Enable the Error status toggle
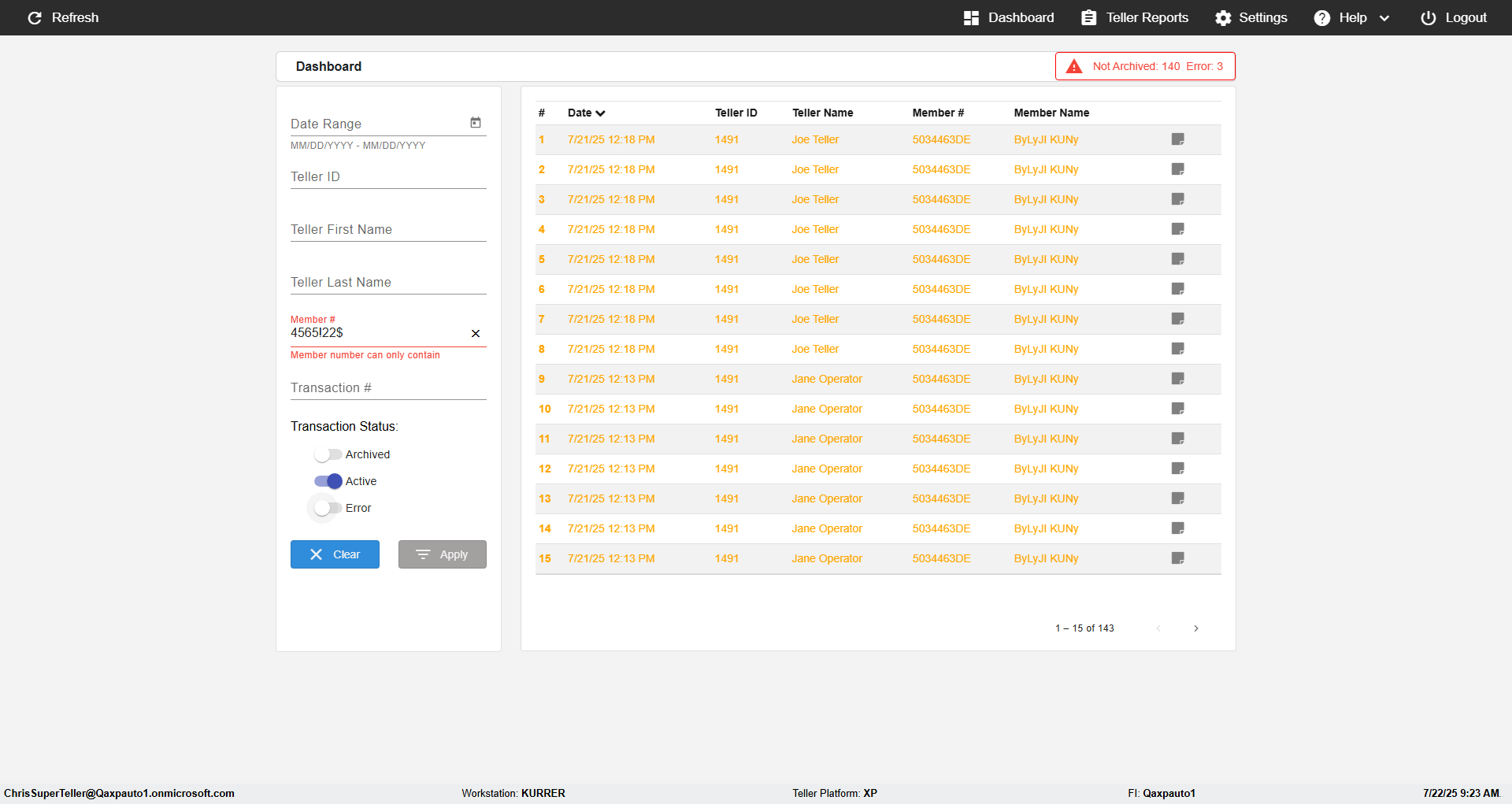This screenshot has width=1512, height=804. coord(328,508)
